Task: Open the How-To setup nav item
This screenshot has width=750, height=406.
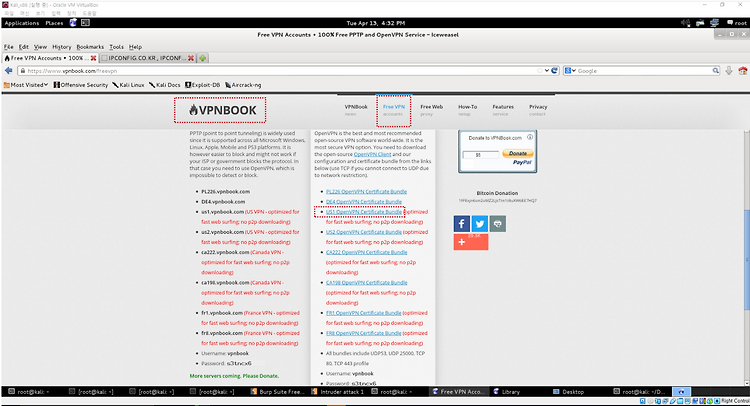Action: pyautogui.click(x=467, y=110)
